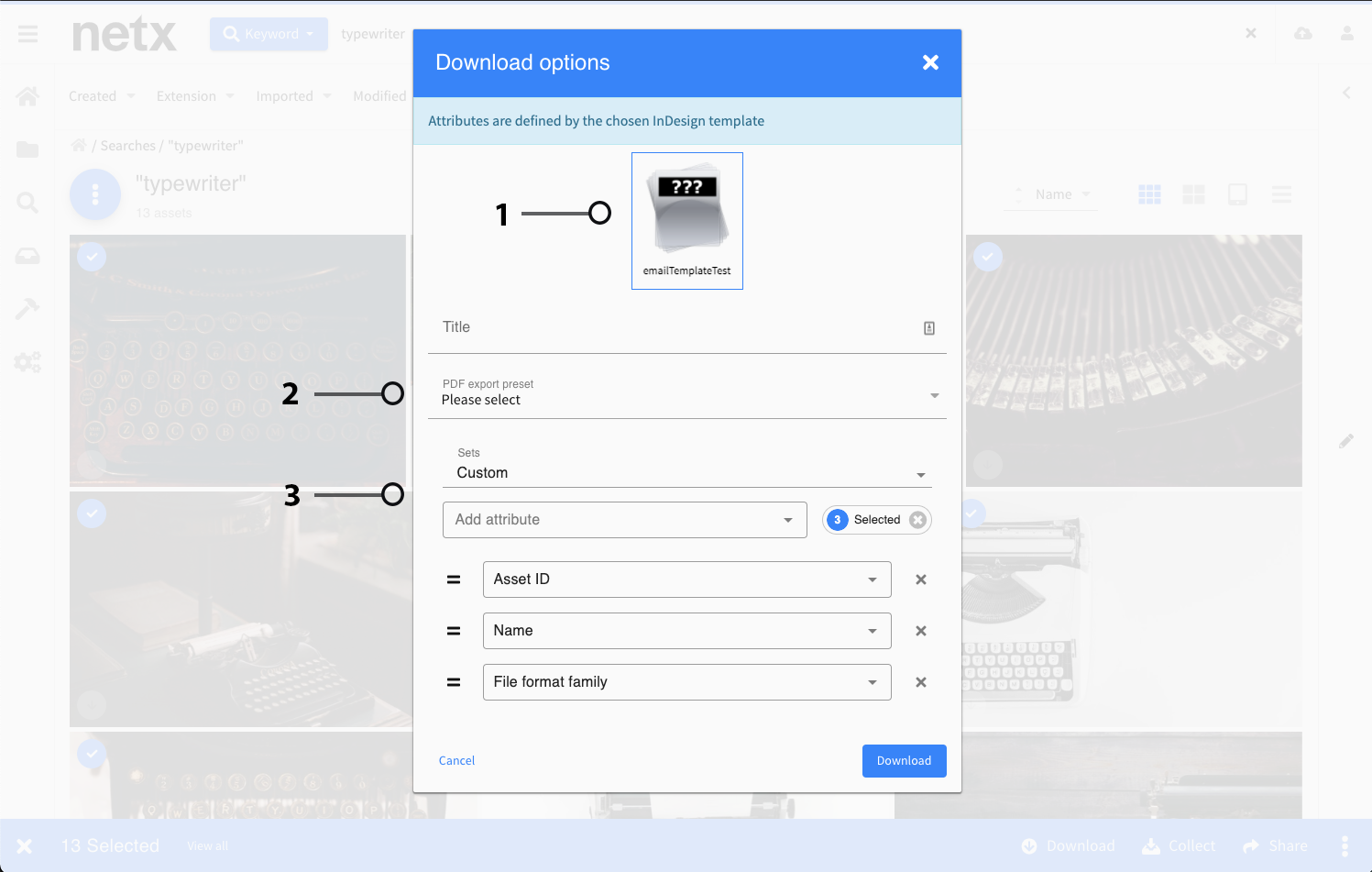Collapse the right side panel chevron
The image size is (1372, 872).
1346,93
